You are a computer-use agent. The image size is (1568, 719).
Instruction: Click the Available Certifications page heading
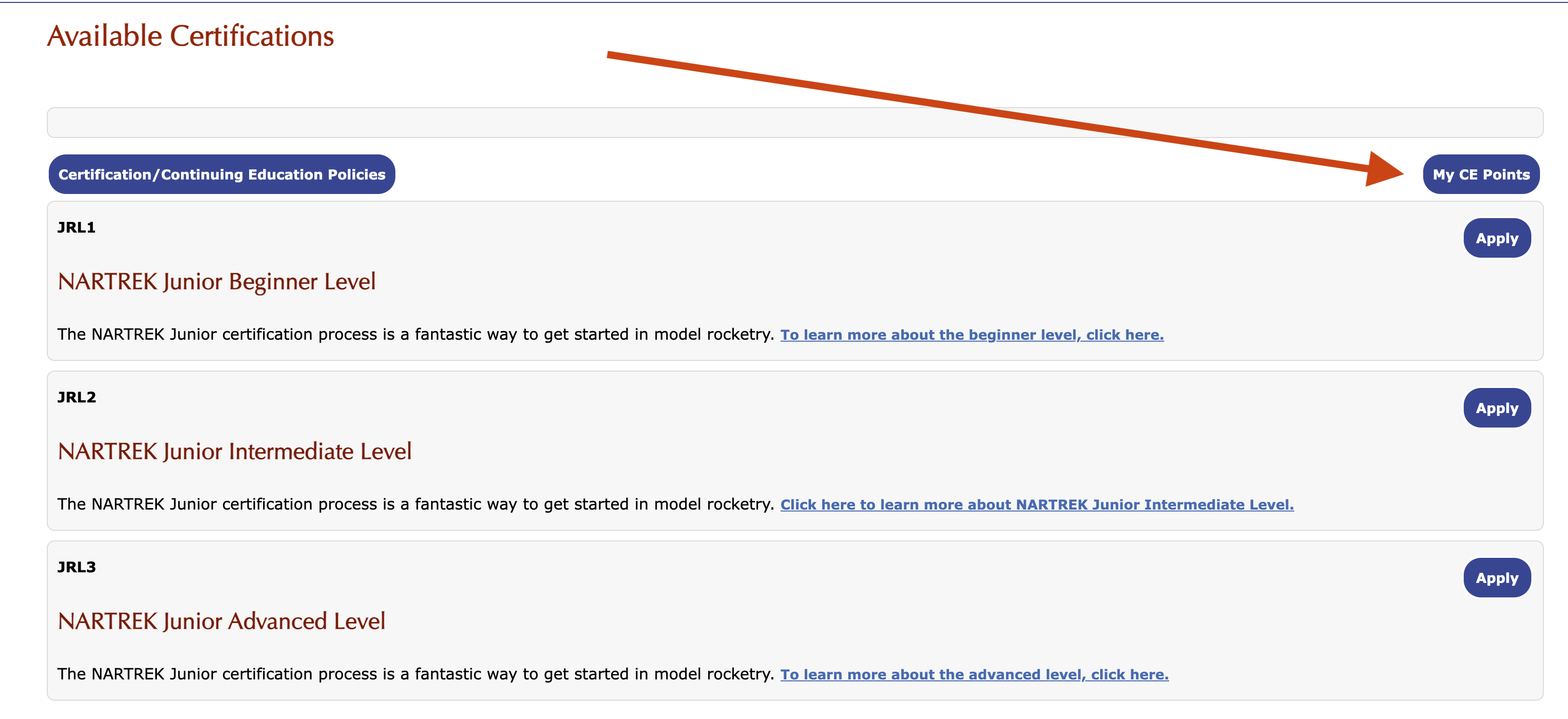(191, 36)
